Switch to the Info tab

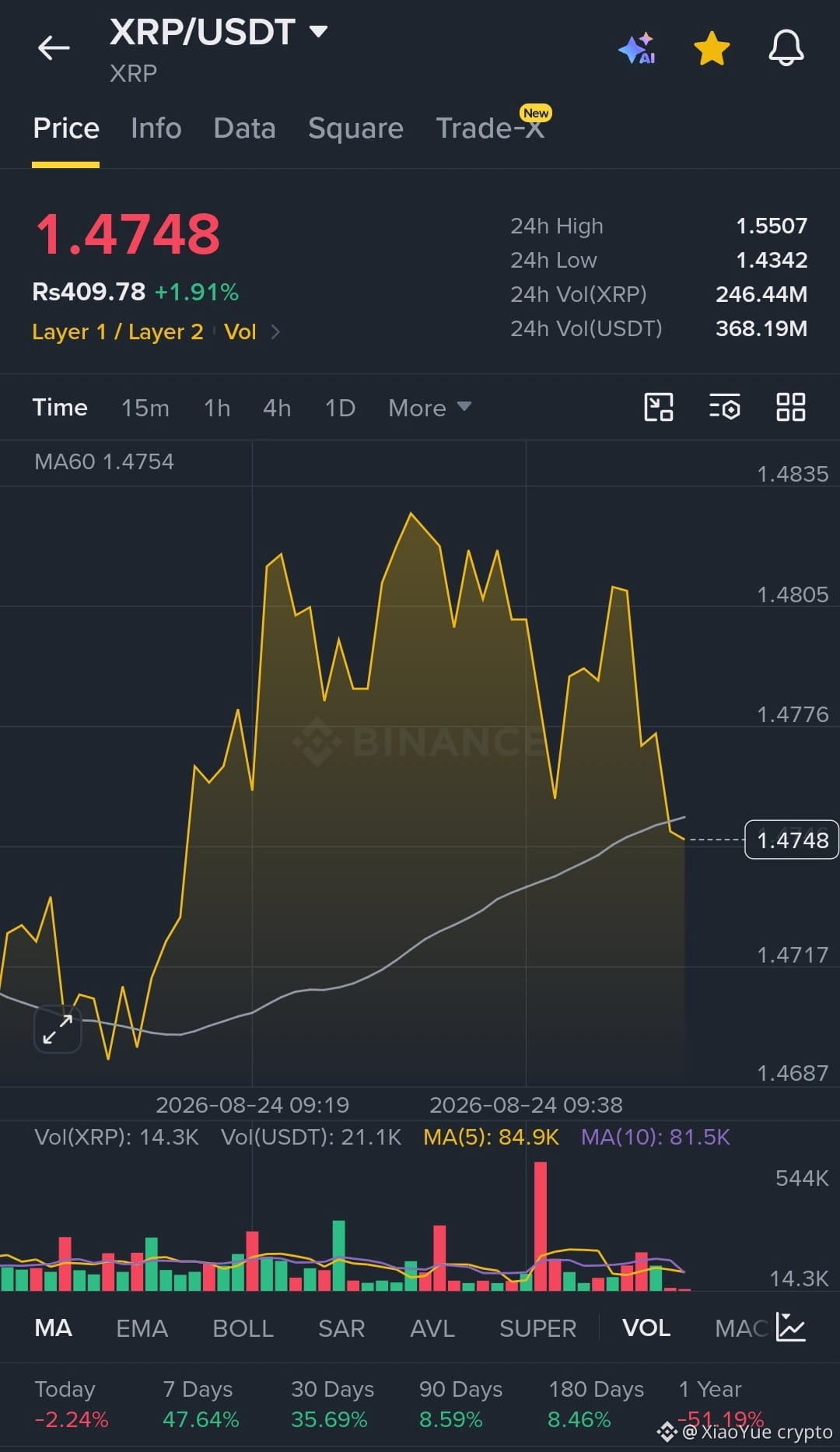pyautogui.click(x=156, y=128)
